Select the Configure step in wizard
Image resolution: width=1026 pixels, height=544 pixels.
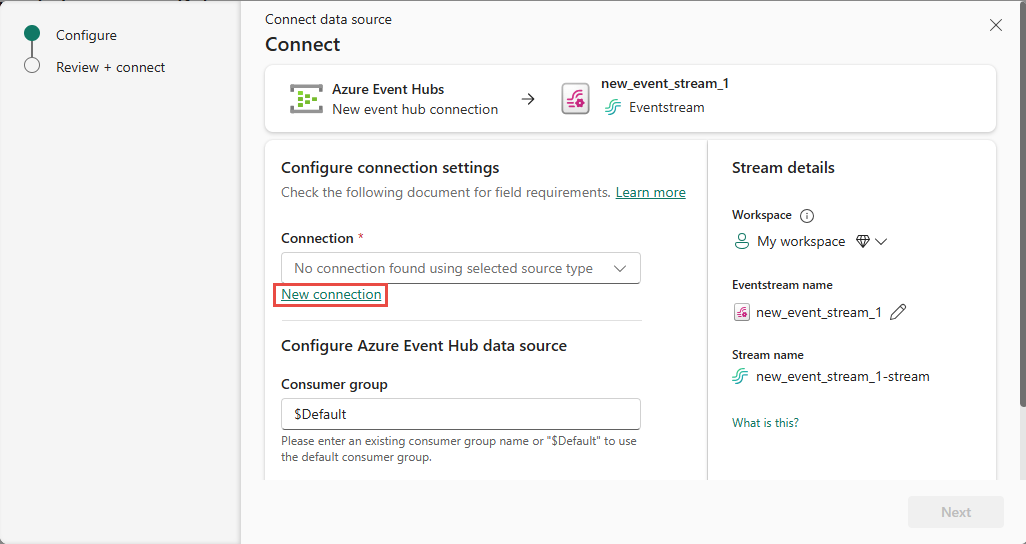click(x=86, y=35)
